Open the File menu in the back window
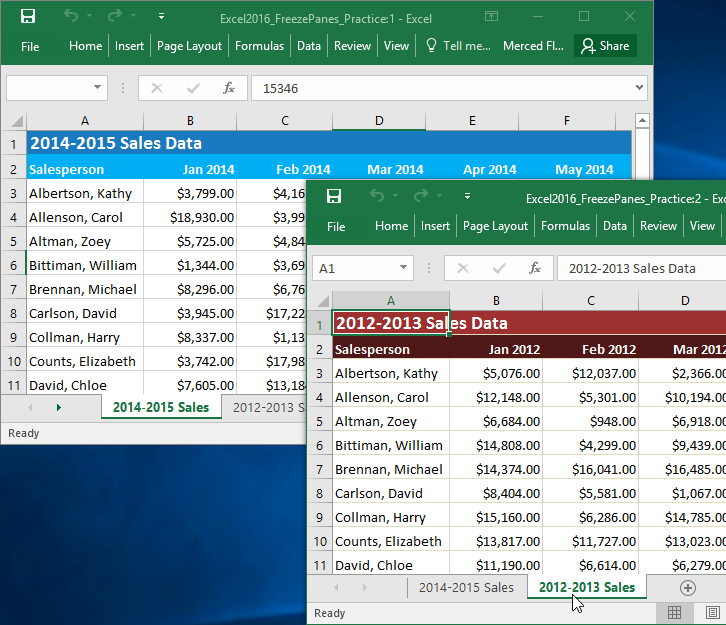The height and width of the screenshot is (625, 726). click(x=30, y=46)
